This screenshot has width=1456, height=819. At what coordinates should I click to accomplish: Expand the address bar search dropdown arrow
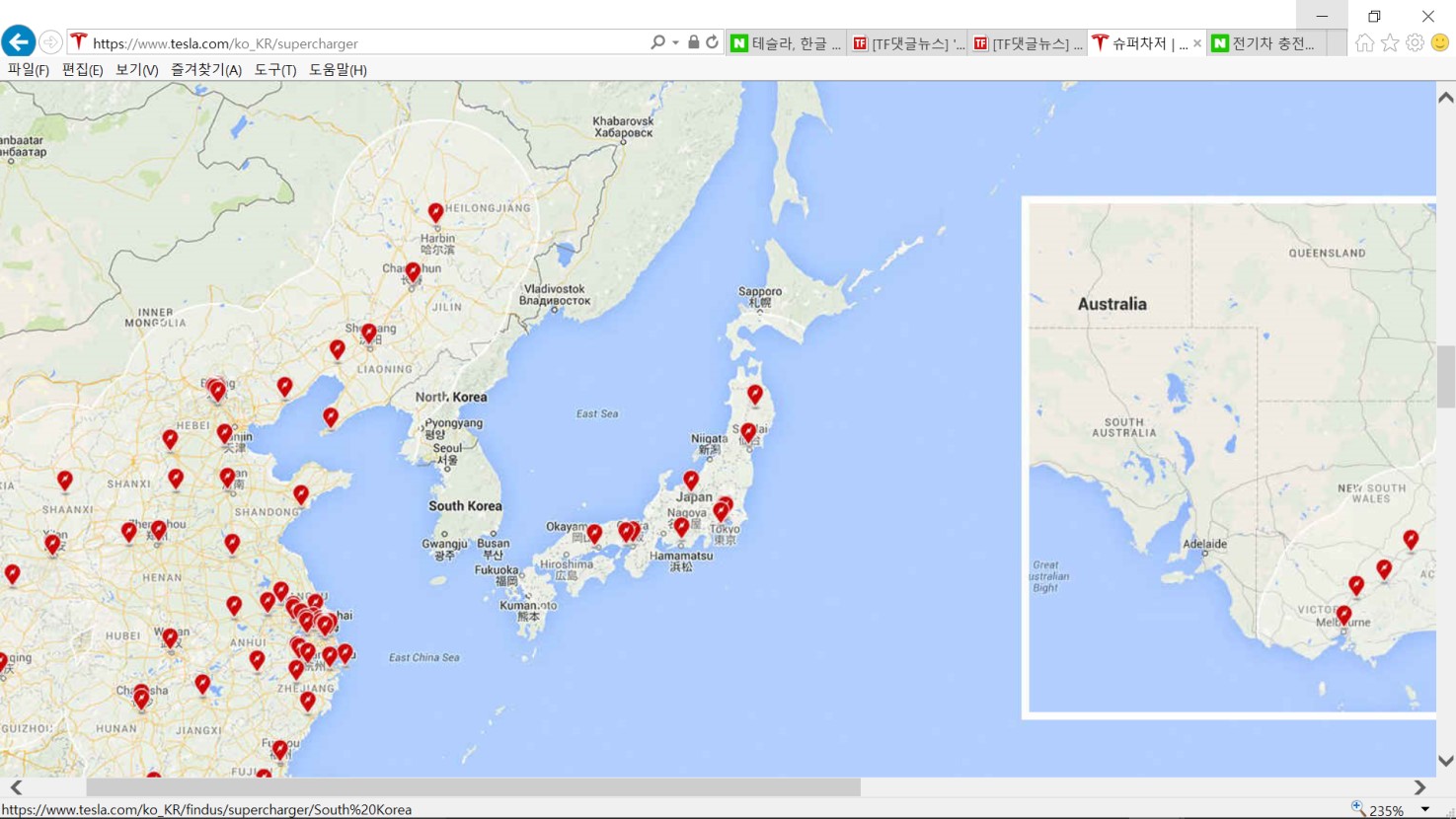click(675, 42)
